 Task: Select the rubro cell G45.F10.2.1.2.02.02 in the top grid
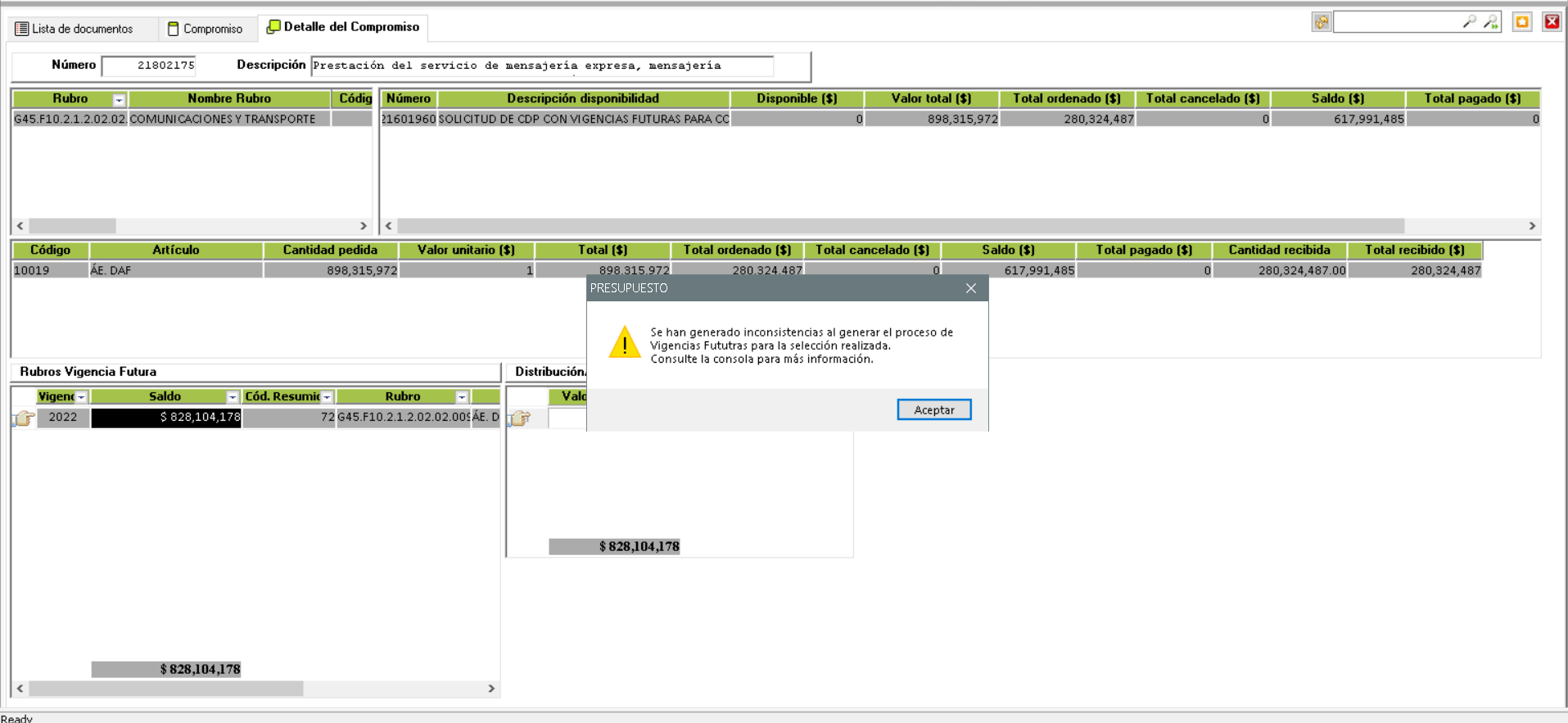pos(70,119)
